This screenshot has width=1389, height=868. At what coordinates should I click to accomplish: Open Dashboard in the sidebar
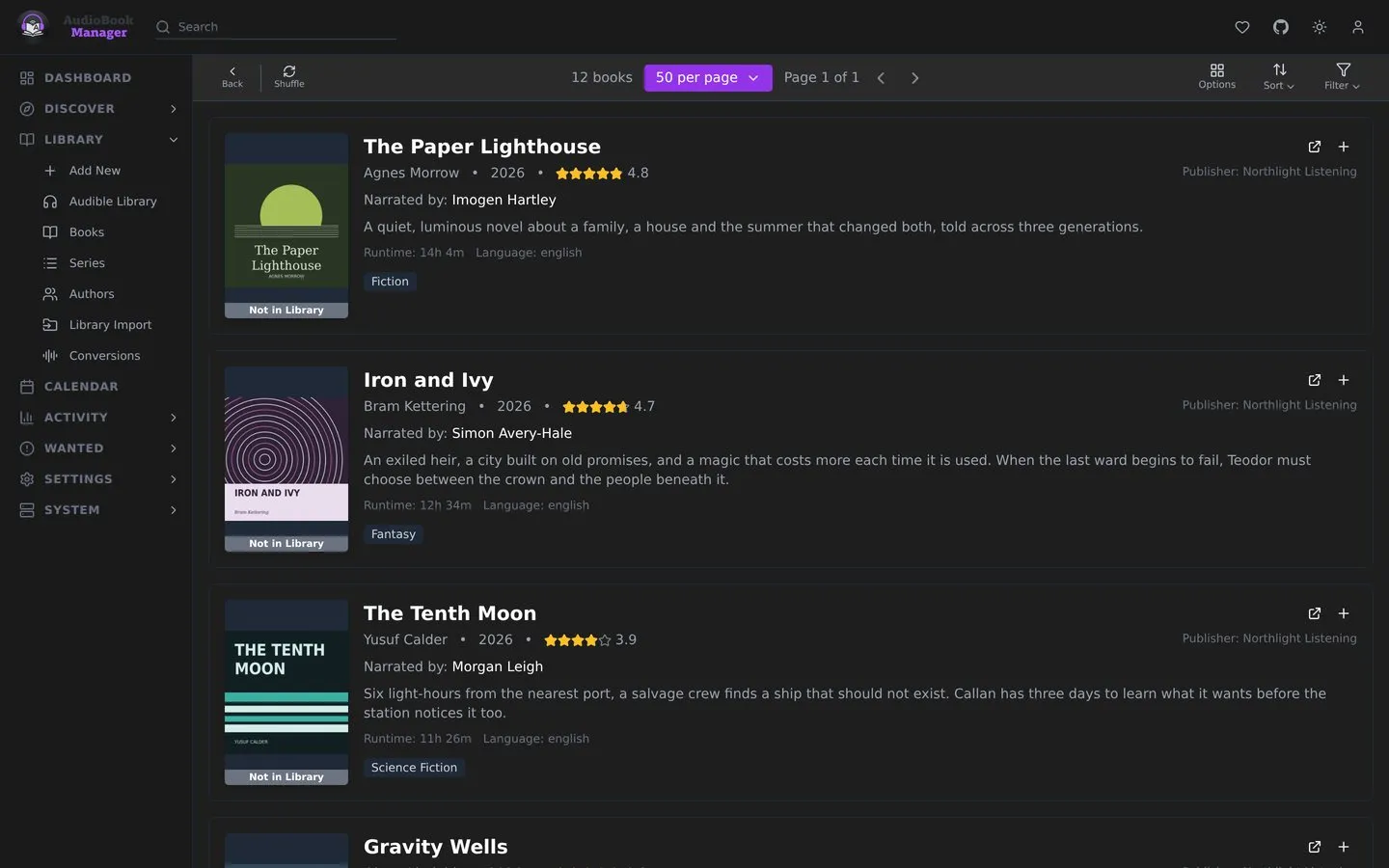click(x=96, y=77)
